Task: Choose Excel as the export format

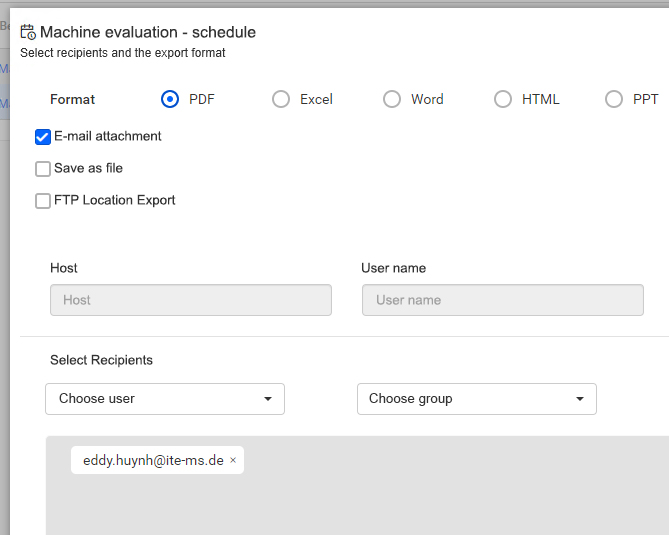Action: (x=281, y=99)
